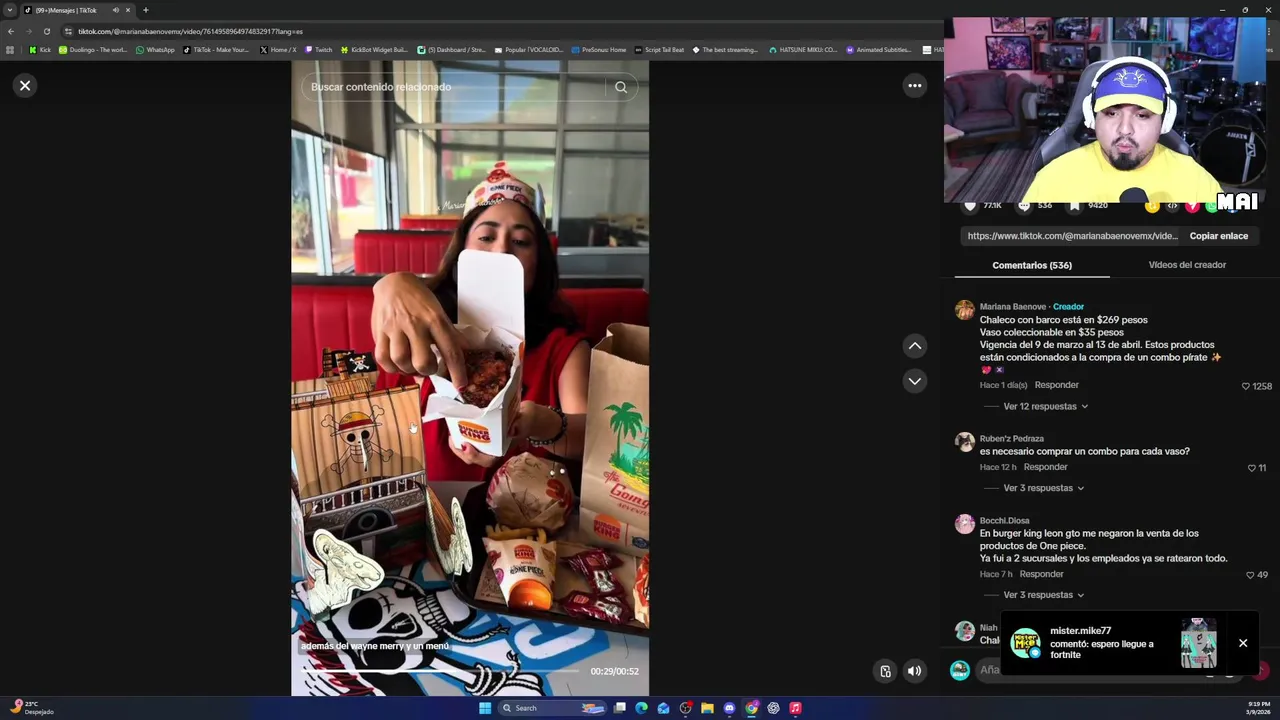This screenshot has width=1280, height=720.
Task: Mute the TikTok browser tab audio icon
Action: click(x=115, y=10)
